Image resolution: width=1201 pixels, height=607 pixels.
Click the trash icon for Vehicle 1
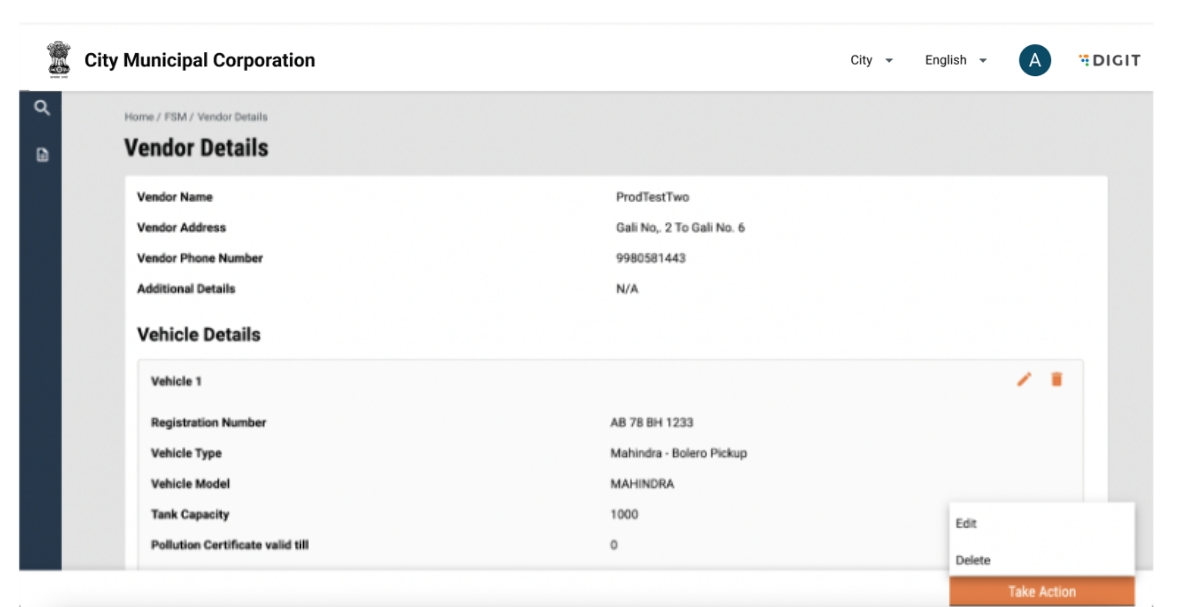tap(1056, 379)
